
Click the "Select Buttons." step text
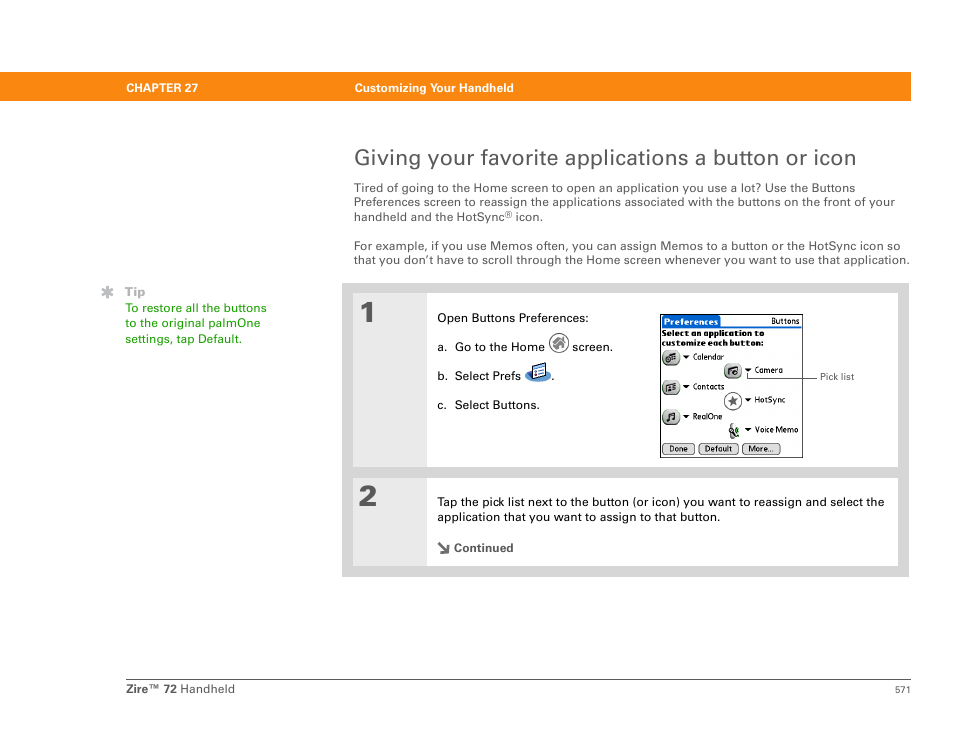point(497,405)
